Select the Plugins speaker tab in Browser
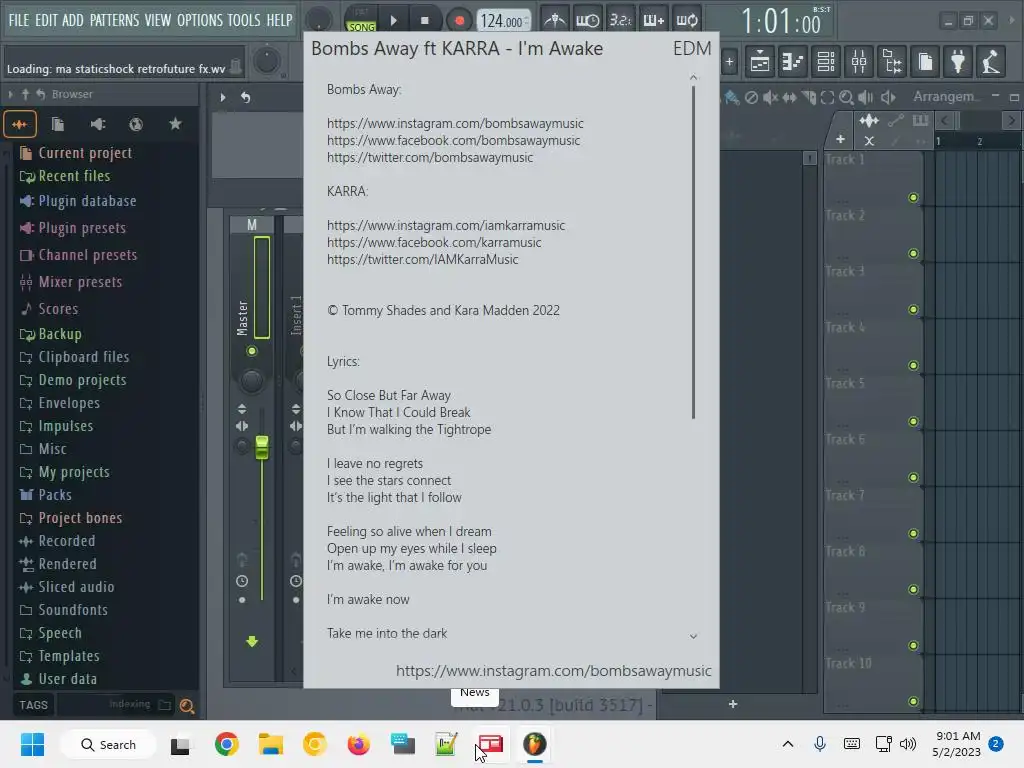 click(x=97, y=124)
